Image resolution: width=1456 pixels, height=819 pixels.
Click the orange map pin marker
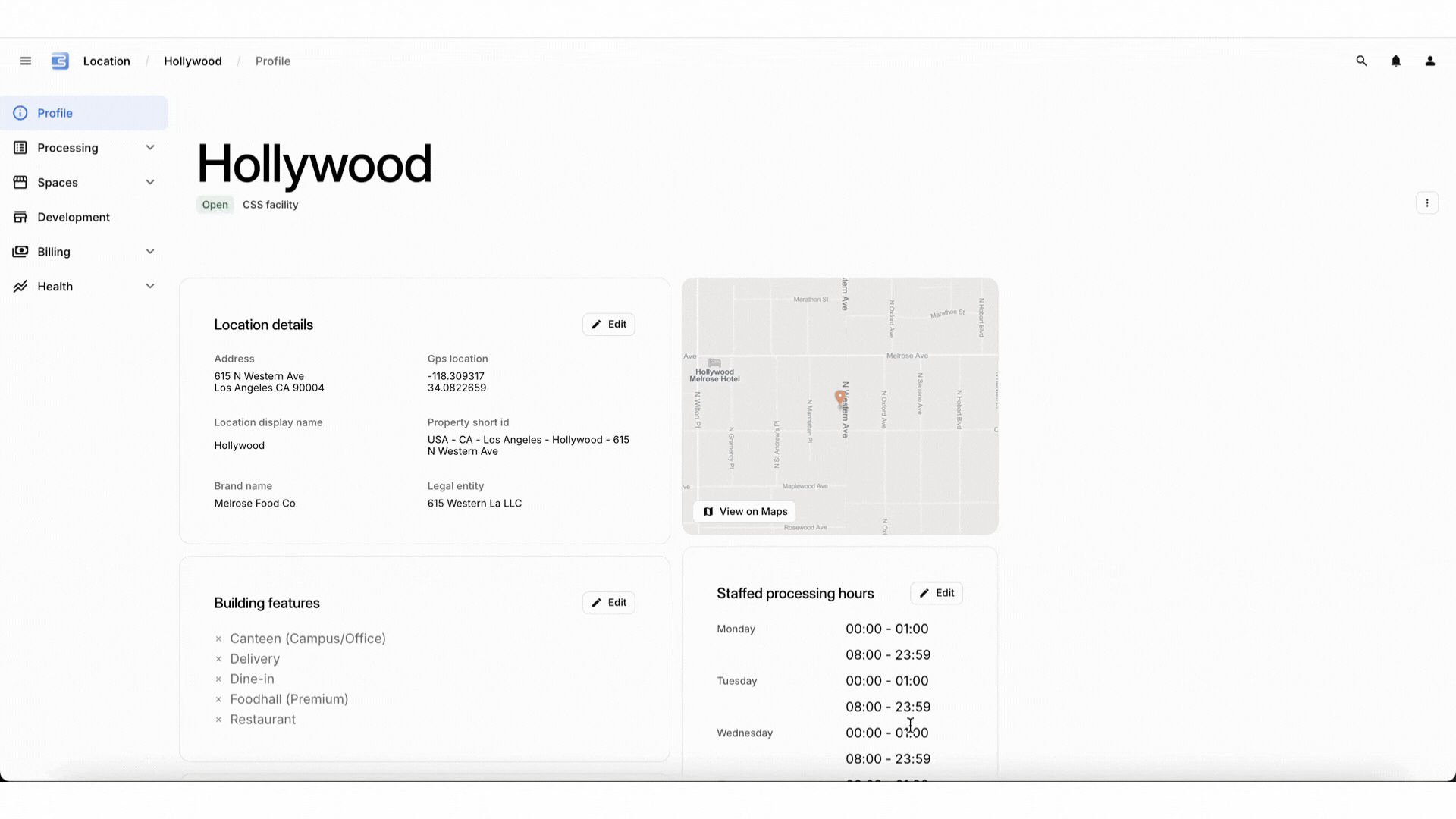pyautogui.click(x=839, y=397)
